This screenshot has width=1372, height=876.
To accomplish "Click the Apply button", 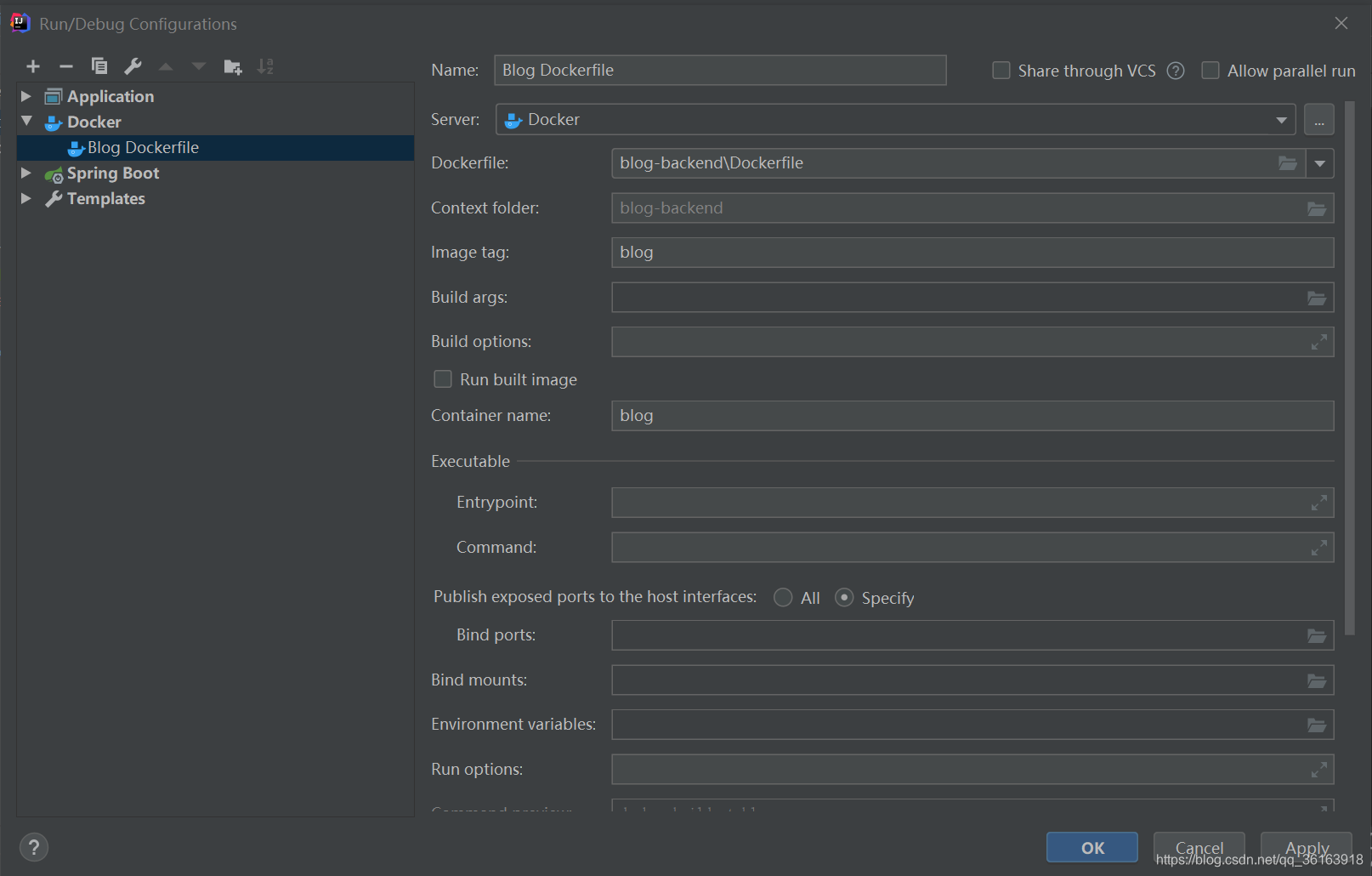I will 1307,847.
